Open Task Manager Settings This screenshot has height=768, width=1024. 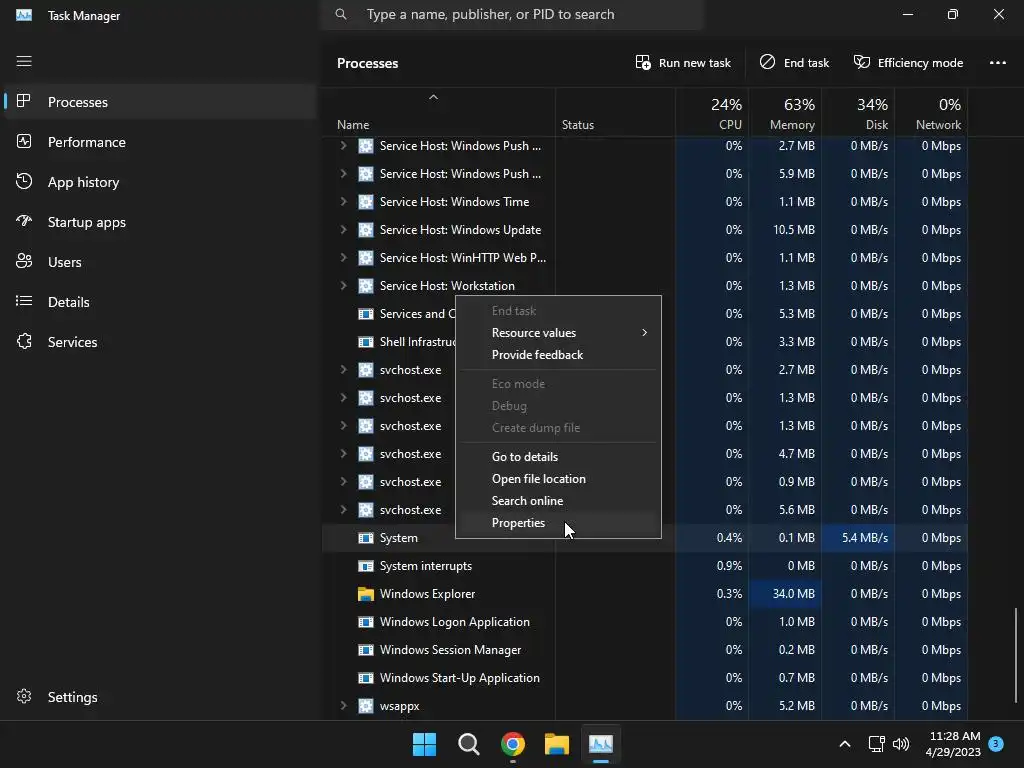point(160,697)
